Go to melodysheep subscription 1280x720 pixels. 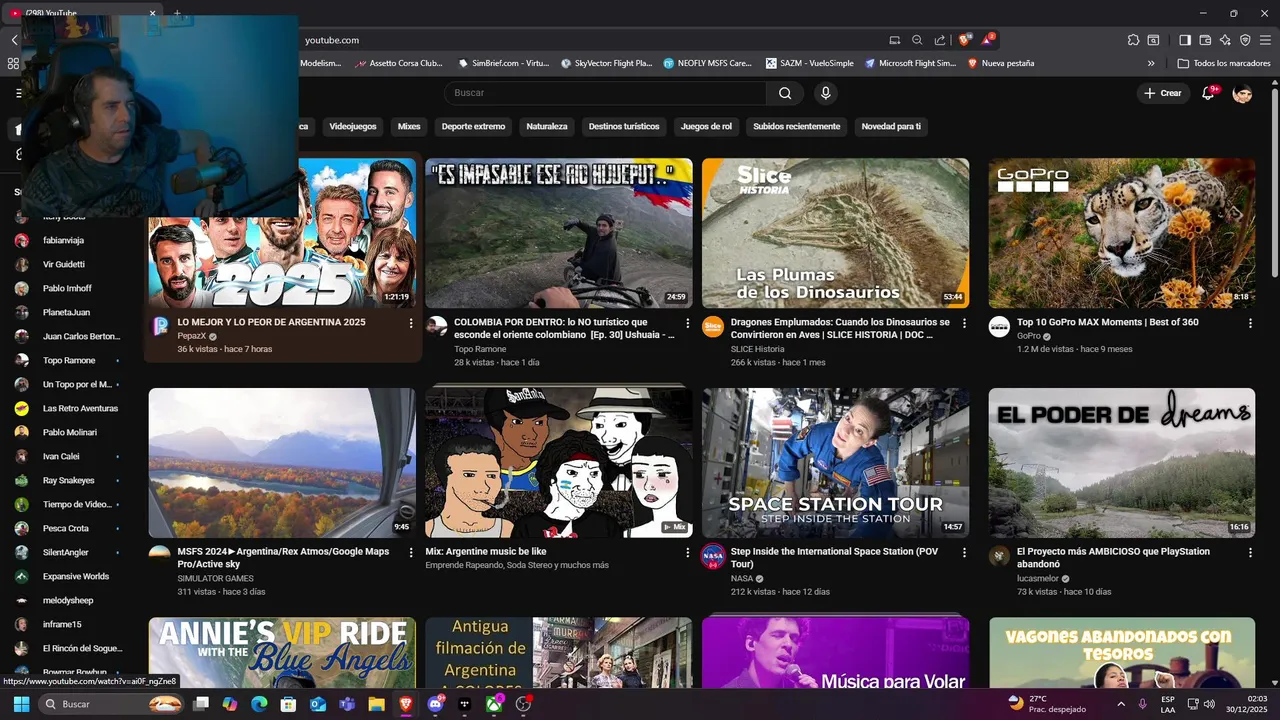click(x=68, y=600)
